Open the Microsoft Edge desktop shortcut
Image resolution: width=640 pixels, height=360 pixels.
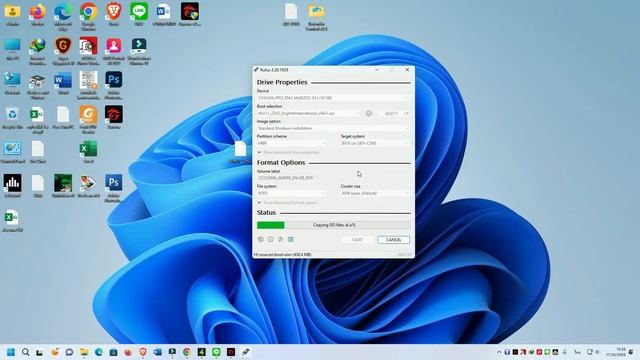(63, 17)
